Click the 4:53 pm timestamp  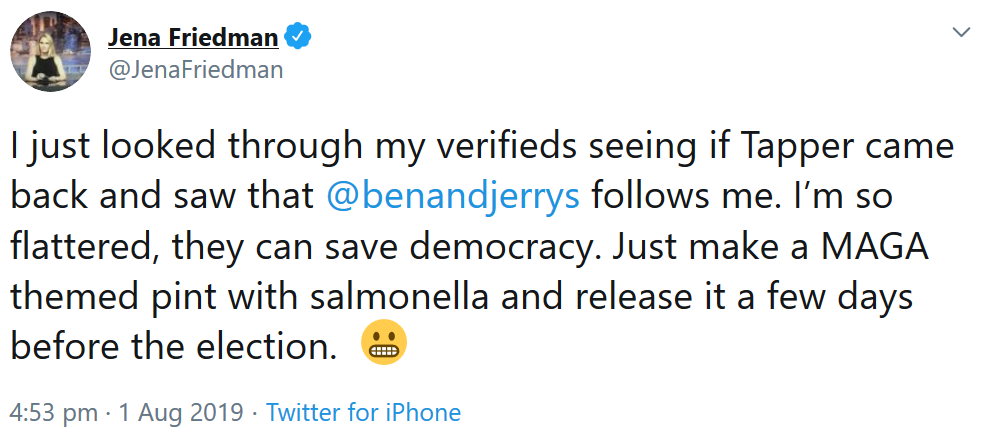pyautogui.click(x=54, y=412)
